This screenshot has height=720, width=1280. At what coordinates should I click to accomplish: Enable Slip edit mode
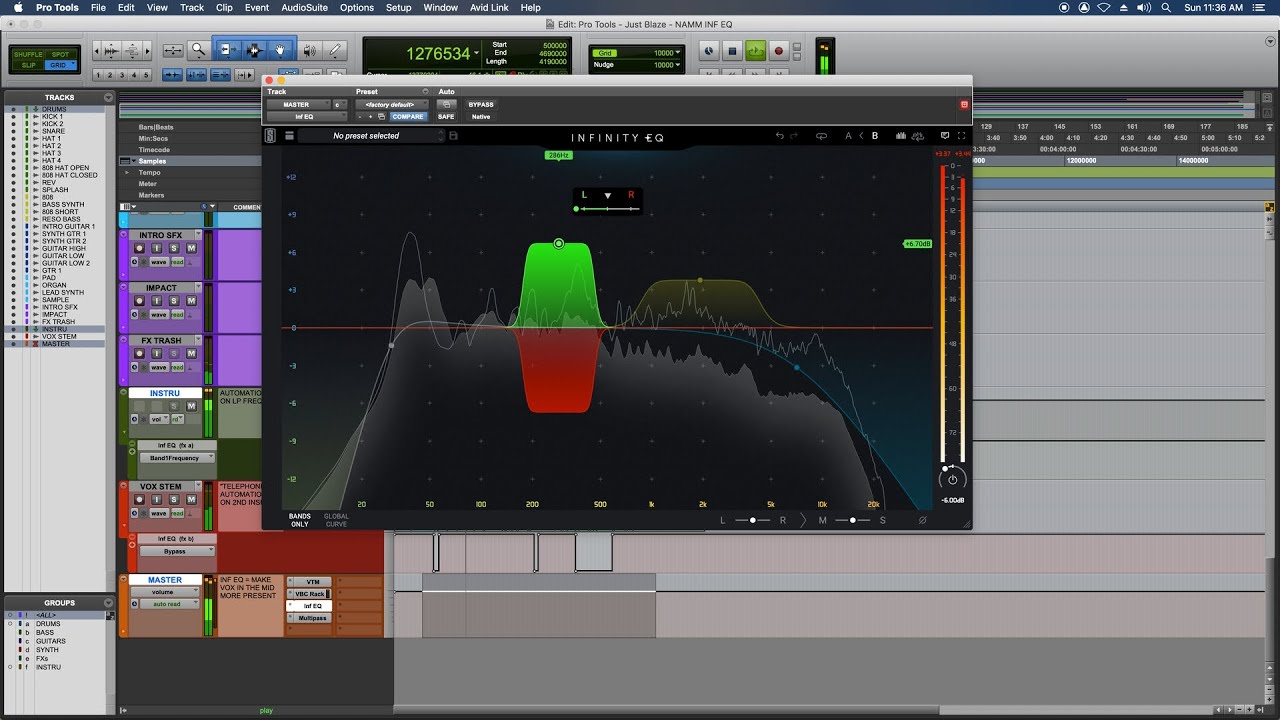(x=27, y=65)
